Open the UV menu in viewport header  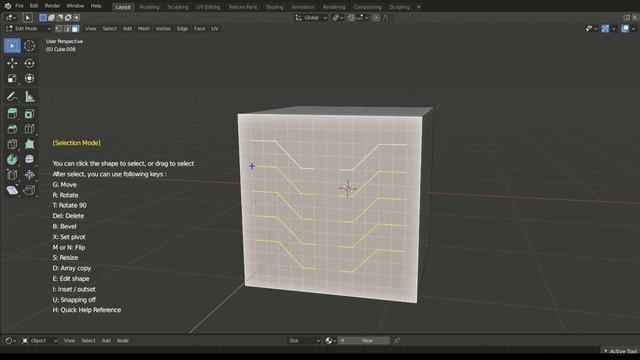pos(215,29)
